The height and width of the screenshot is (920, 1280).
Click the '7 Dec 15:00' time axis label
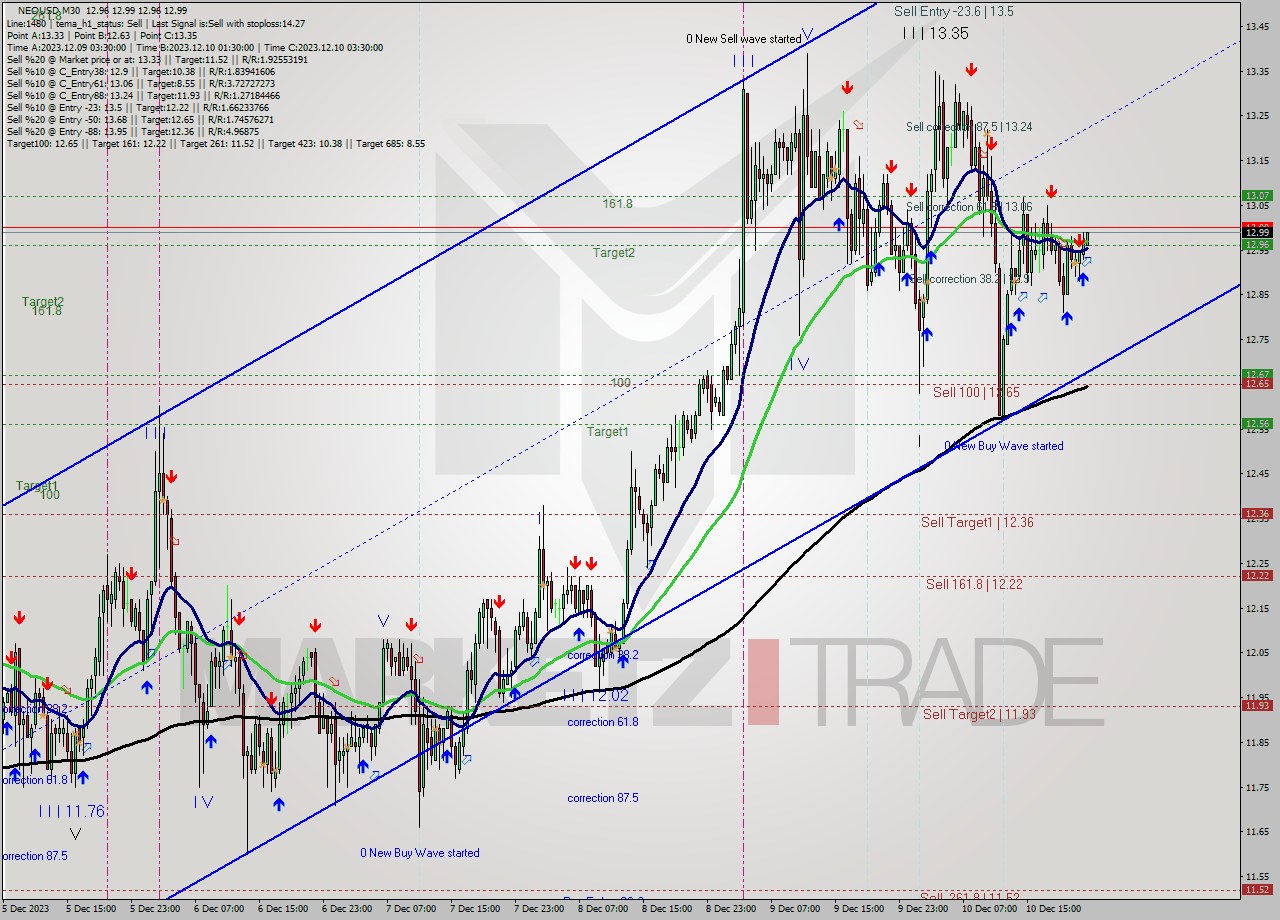[476, 909]
